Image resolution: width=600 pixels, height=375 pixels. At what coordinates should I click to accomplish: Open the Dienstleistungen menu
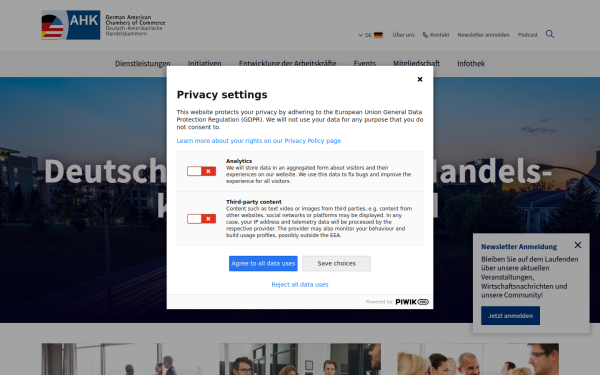click(143, 63)
